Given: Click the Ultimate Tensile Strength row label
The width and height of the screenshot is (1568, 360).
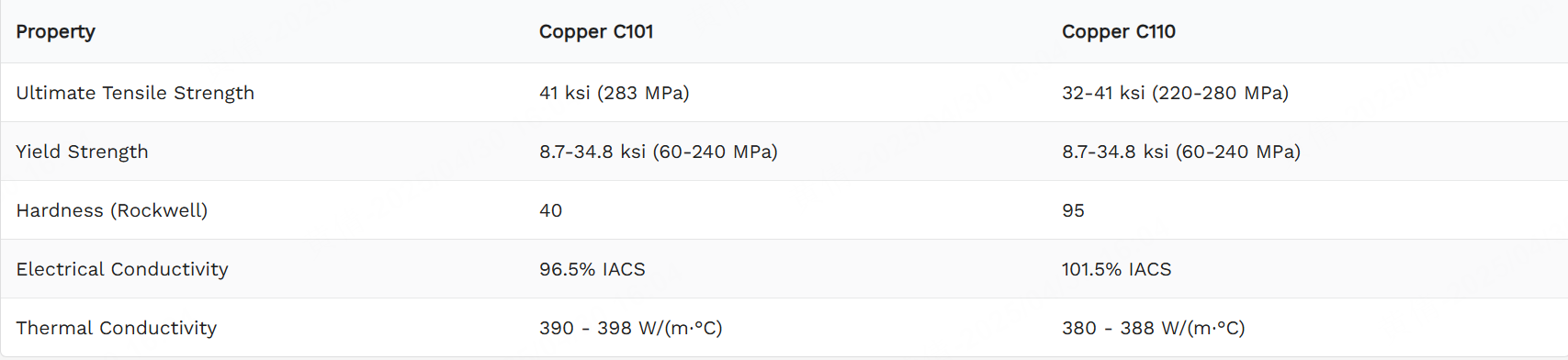Looking at the screenshot, I should click(135, 93).
